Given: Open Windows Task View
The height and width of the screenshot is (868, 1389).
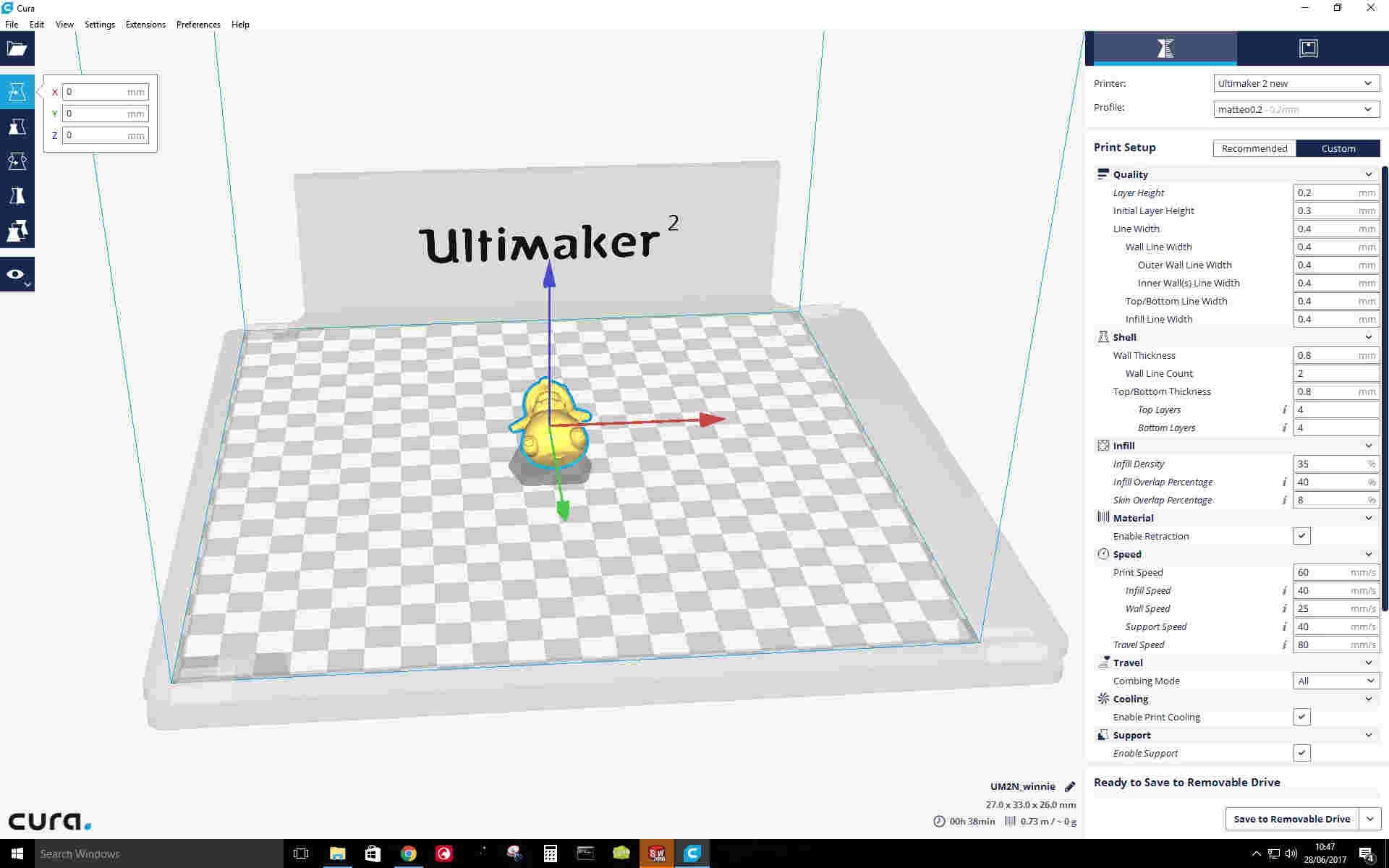Looking at the screenshot, I should pyautogui.click(x=301, y=854).
